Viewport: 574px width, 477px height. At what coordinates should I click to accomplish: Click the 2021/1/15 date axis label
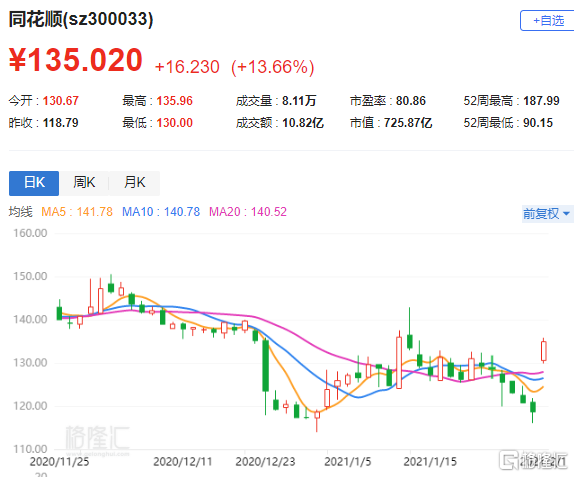[430, 462]
